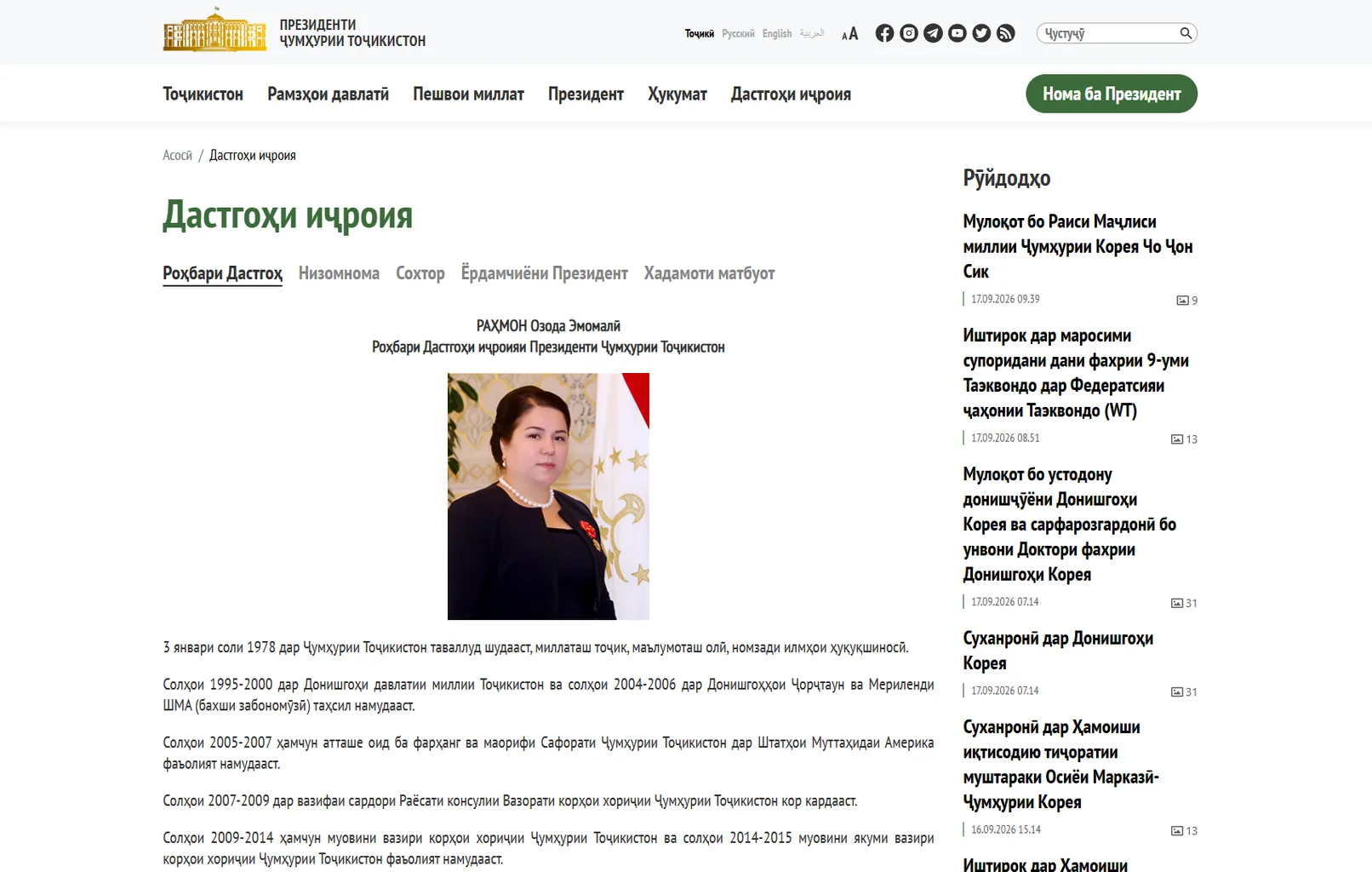The height and width of the screenshot is (872, 1372).
Task: Click the search magnifier icon
Action: 1186,33
